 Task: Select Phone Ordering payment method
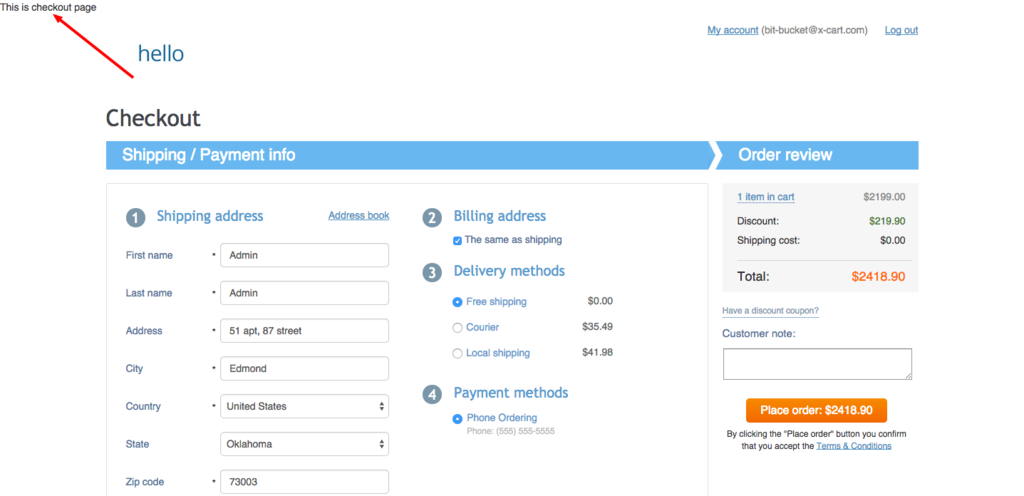point(458,419)
